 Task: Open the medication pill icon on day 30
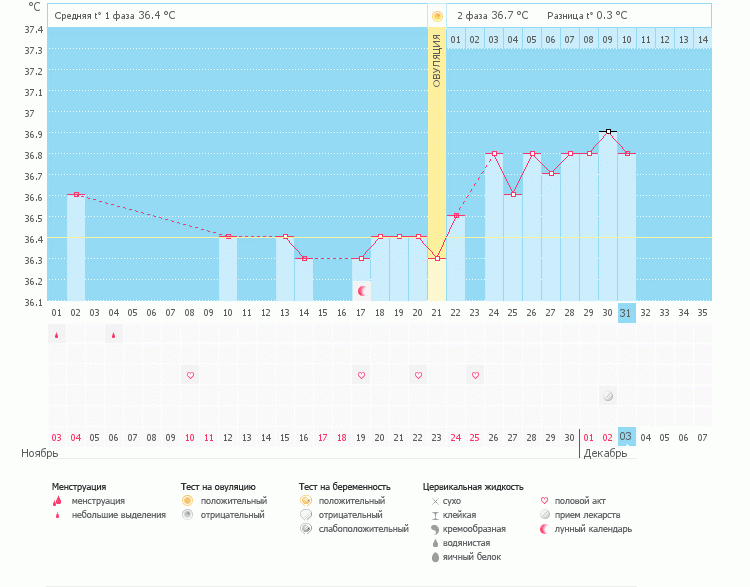608,396
